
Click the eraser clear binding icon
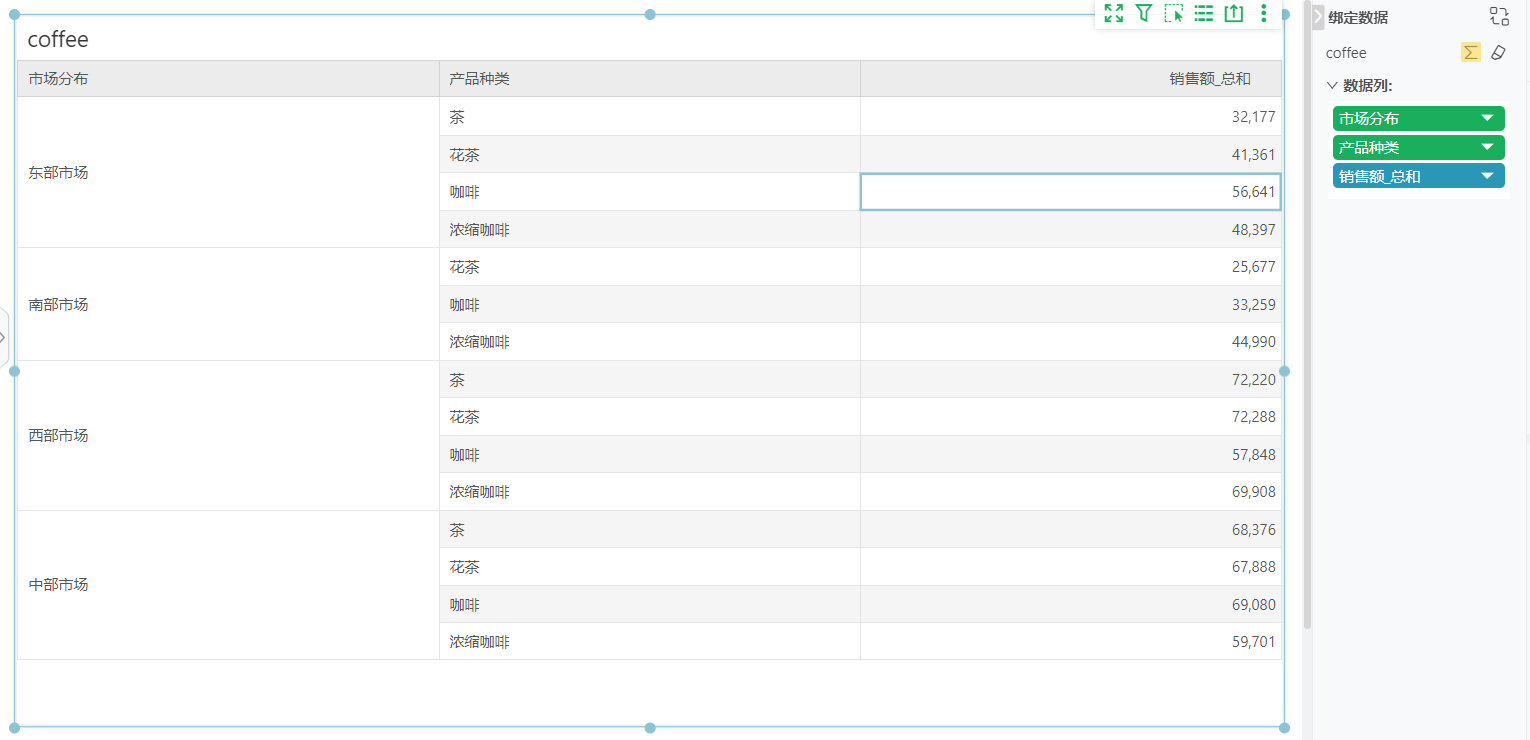[x=1497, y=52]
